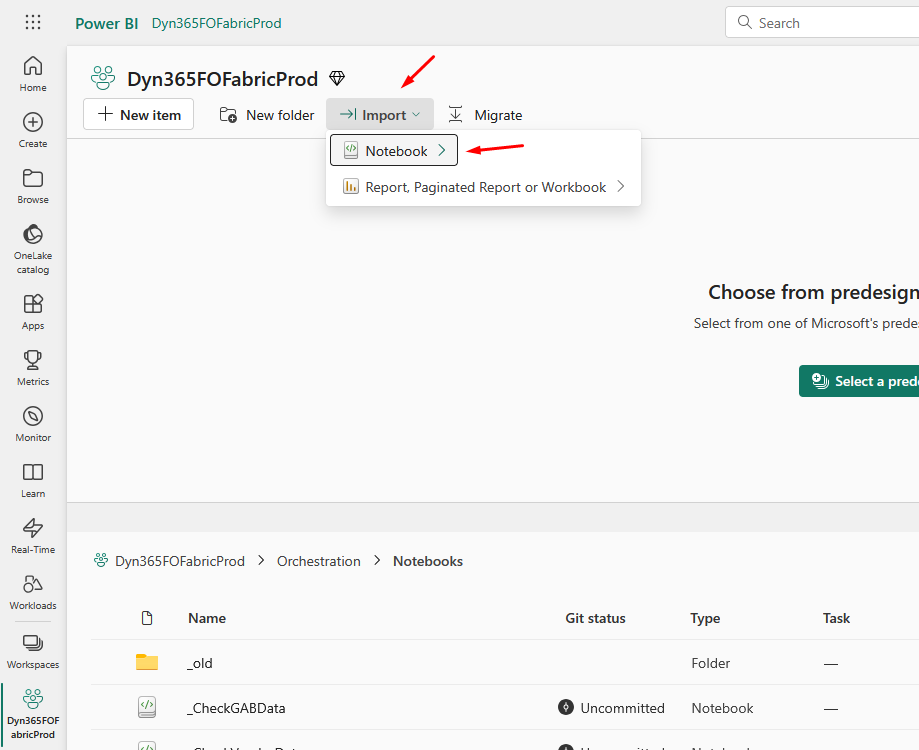Open Workloads from the sidebar

point(33,592)
